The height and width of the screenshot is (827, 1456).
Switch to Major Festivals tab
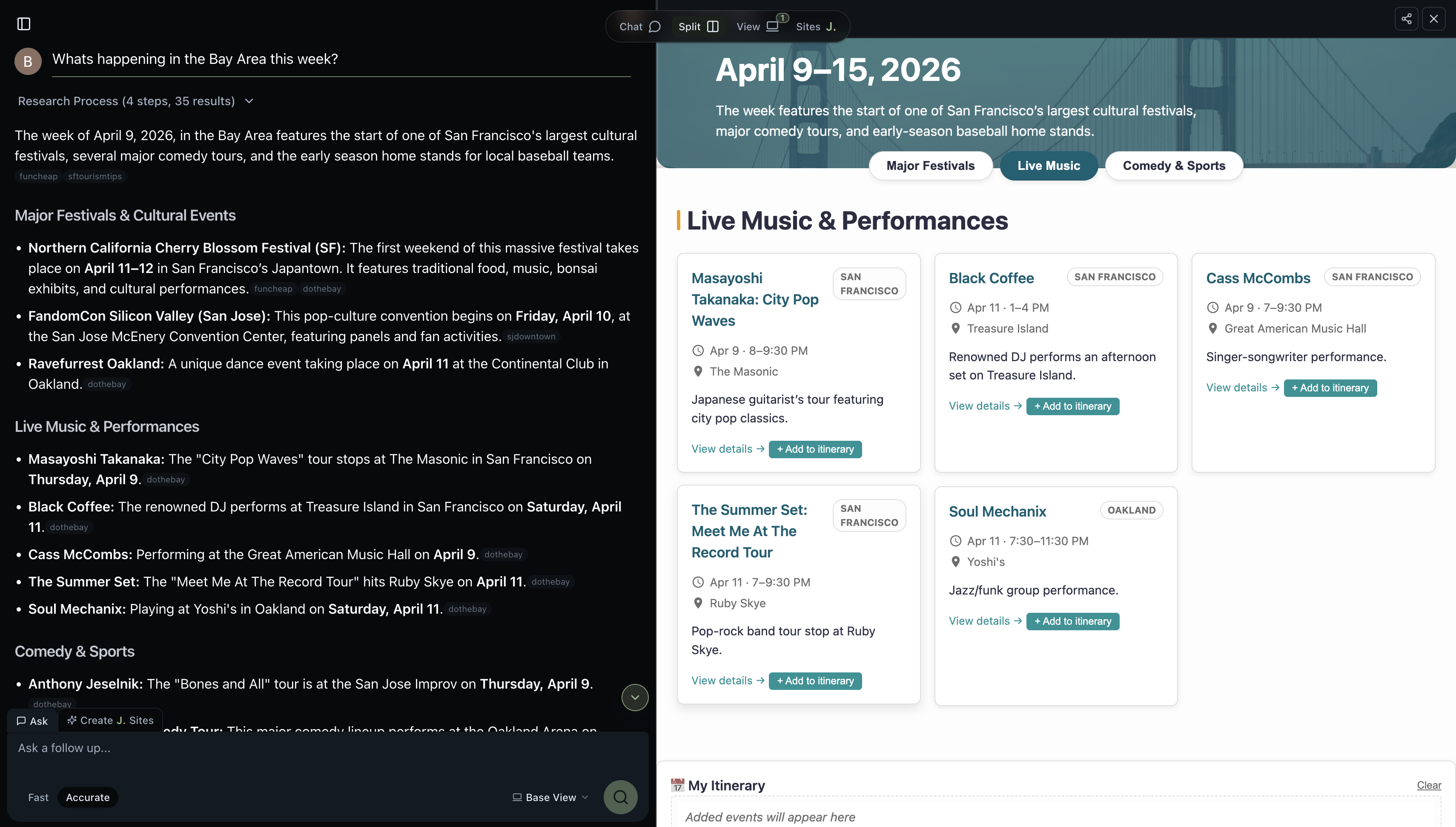coord(930,166)
